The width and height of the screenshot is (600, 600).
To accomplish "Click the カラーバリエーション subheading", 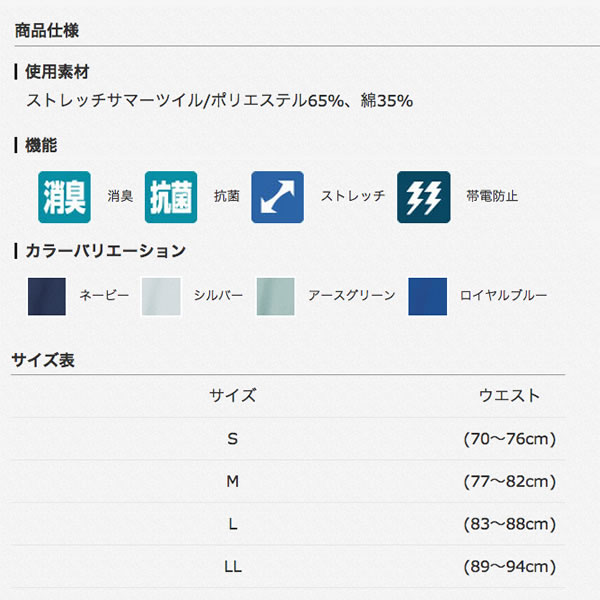I will pyautogui.click(x=105, y=251).
